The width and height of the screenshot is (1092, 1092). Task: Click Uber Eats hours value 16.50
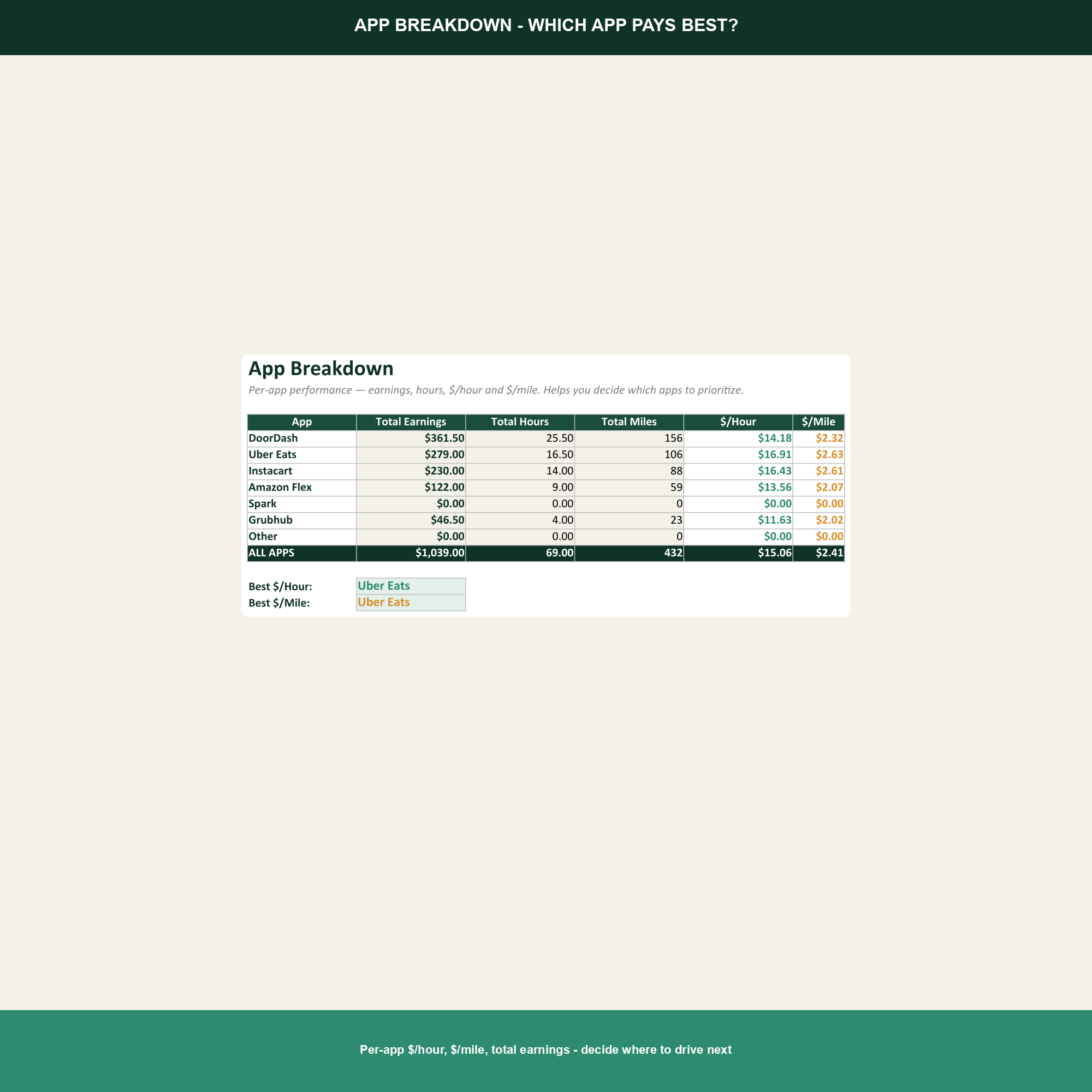click(520, 455)
